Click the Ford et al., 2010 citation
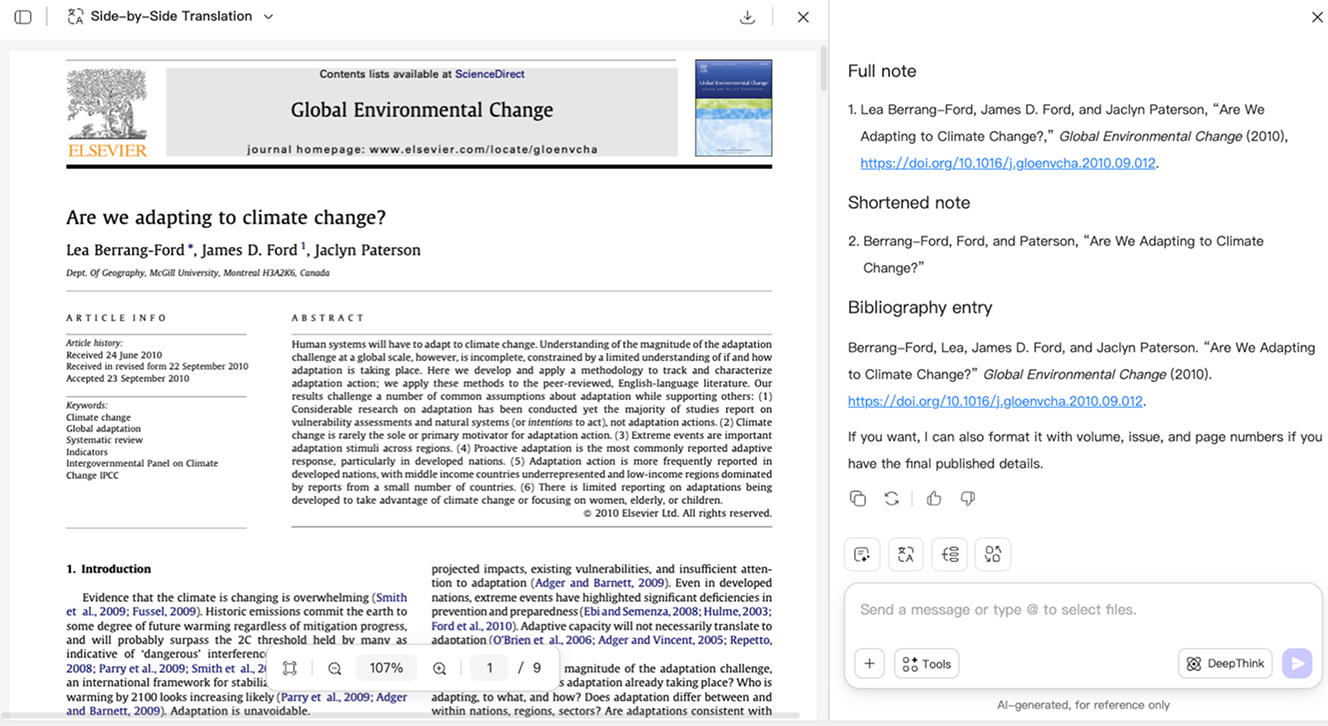This screenshot has height=726, width=1328. [x=472, y=626]
